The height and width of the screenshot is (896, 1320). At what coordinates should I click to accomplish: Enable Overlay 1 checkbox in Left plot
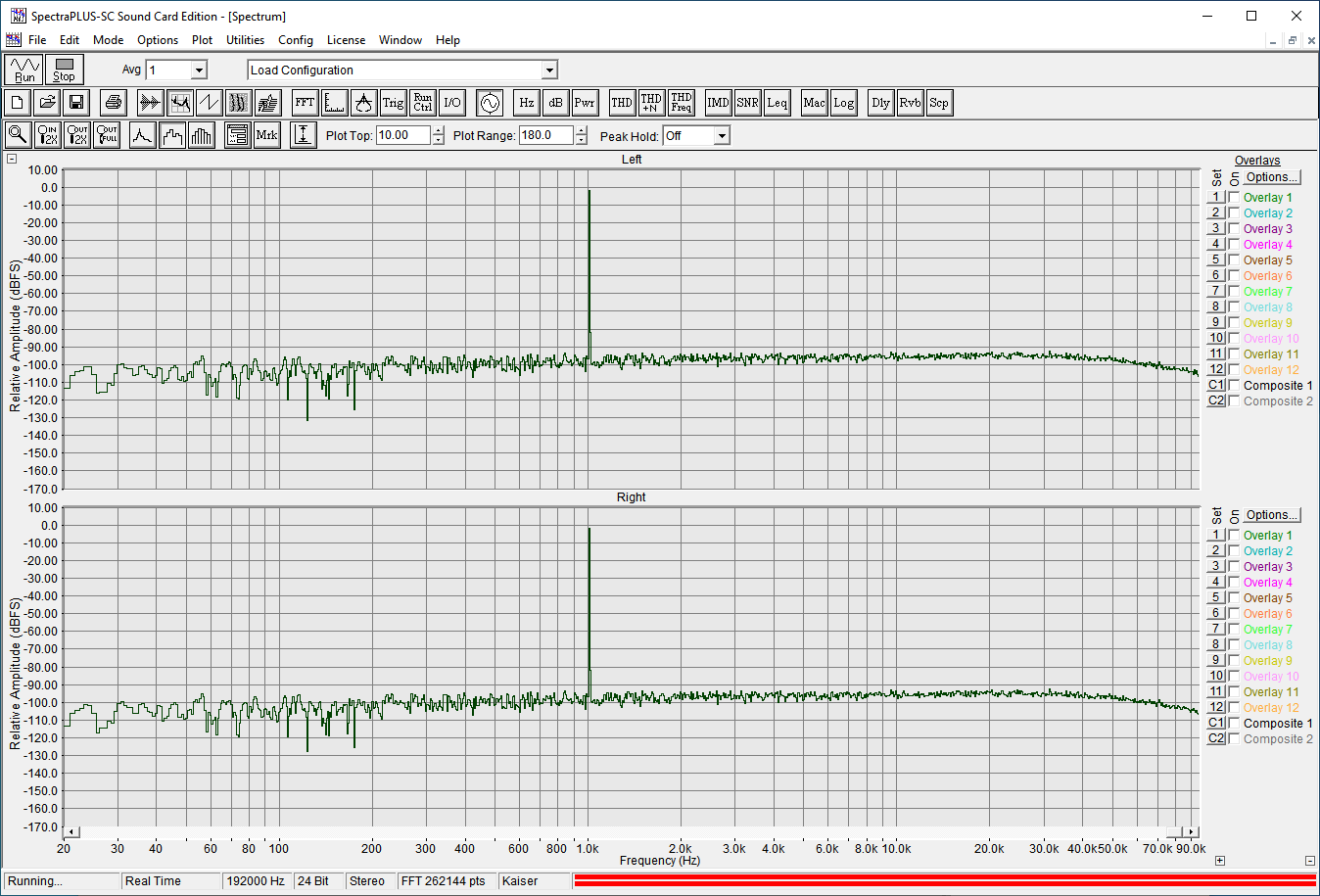click(x=1234, y=197)
